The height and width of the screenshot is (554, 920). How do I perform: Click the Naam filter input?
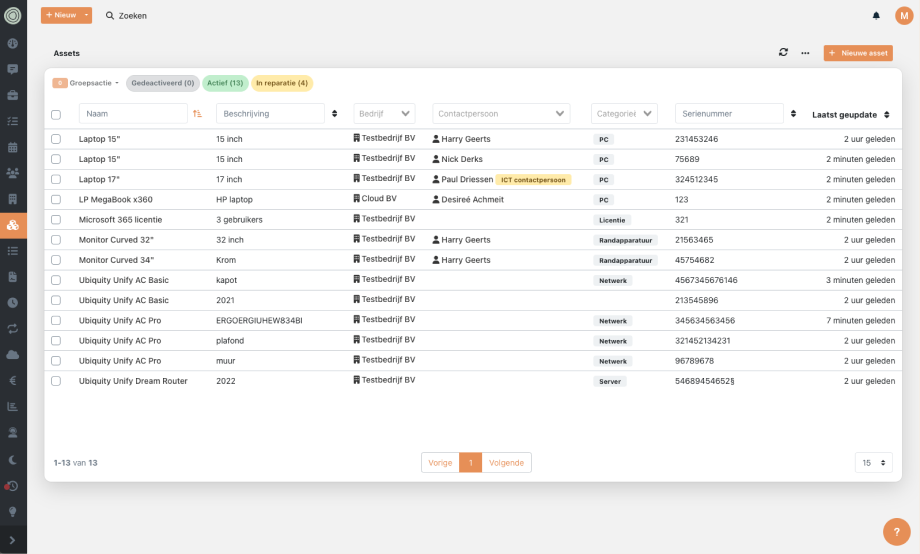[133, 113]
